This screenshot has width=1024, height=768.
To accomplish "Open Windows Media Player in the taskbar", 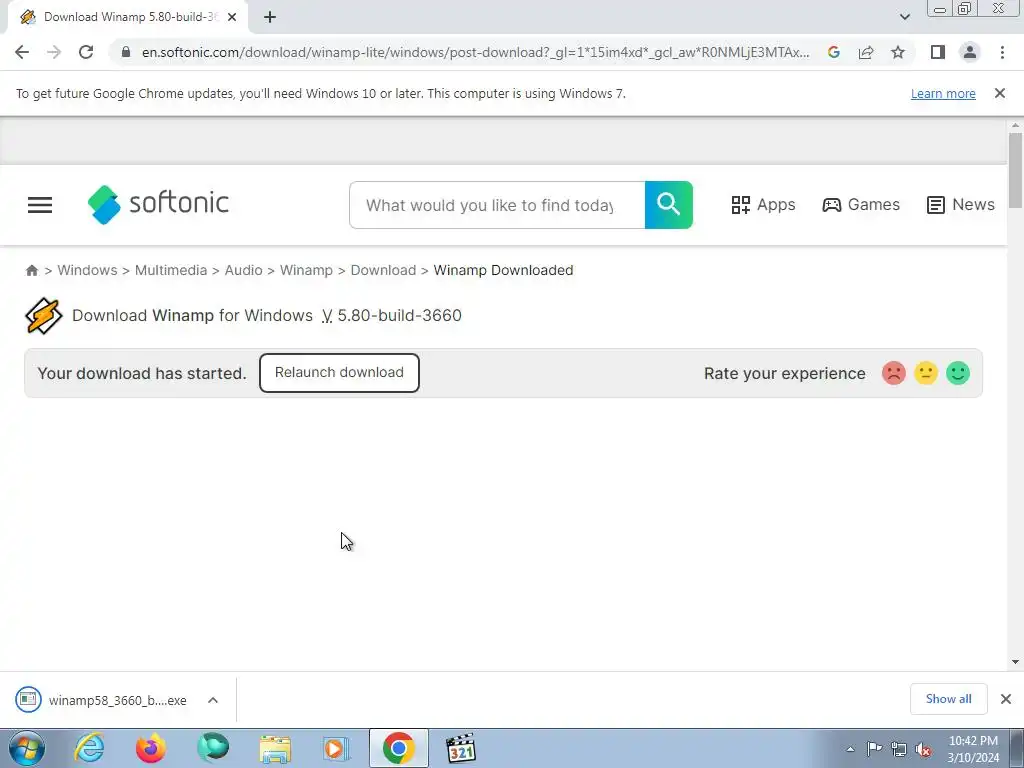I will [x=336, y=748].
